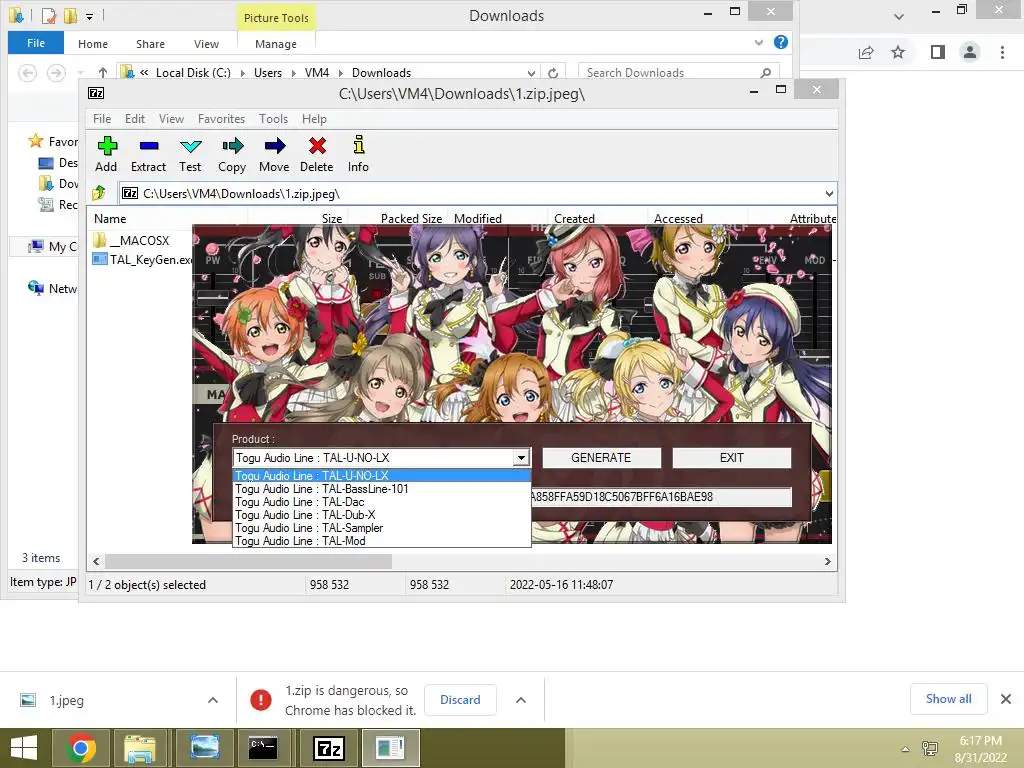Image resolution: width=1024 pixels, height=768 pixels.
Task: Switch to Explorer Home ribbon tab
Action: coord(93,44)
